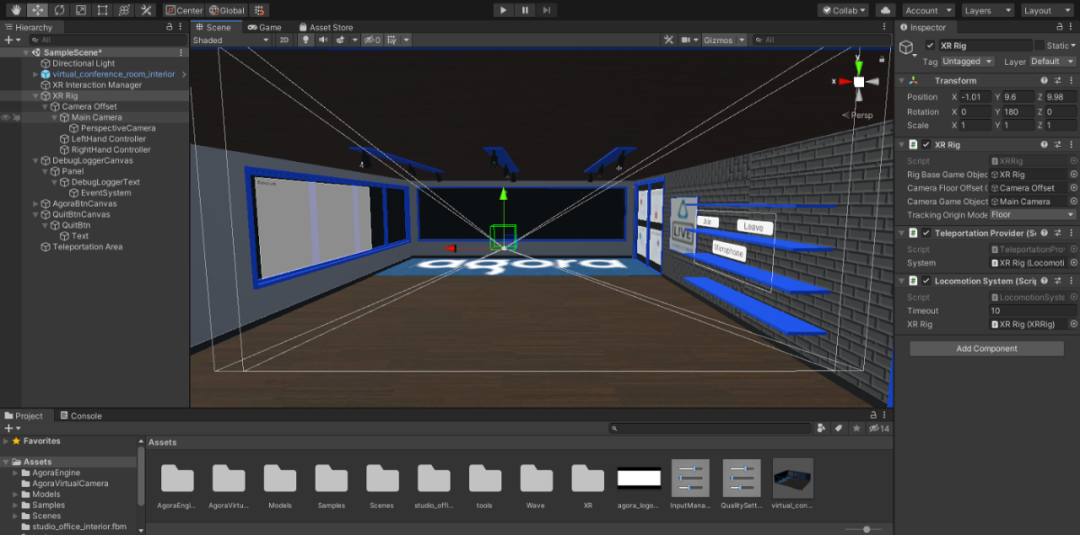The height and width of the screenshot is (535, 1080).
Task: Switch to the Asset Store tab
Action: pos(326,28)
